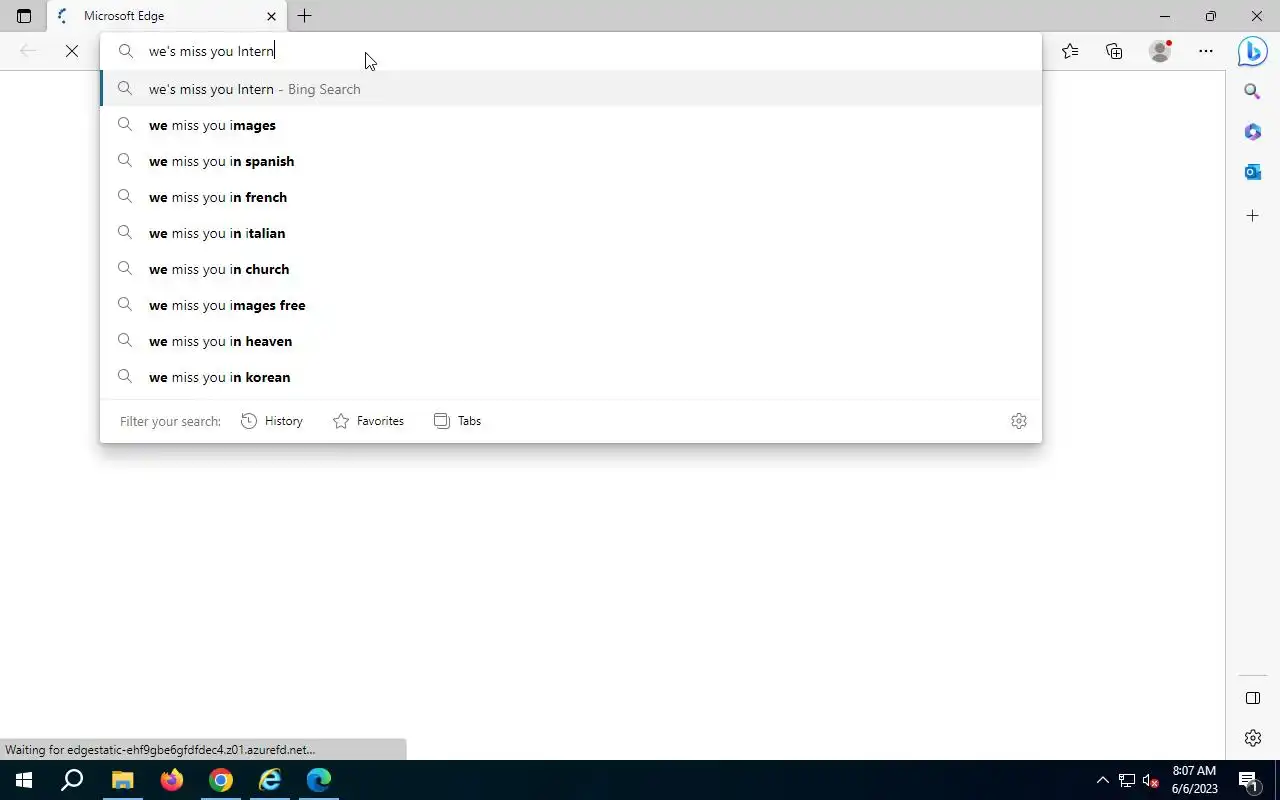Screen dimensions: 1280x800
Task: Open muted volume tray icon
Action: point(1151,780)
